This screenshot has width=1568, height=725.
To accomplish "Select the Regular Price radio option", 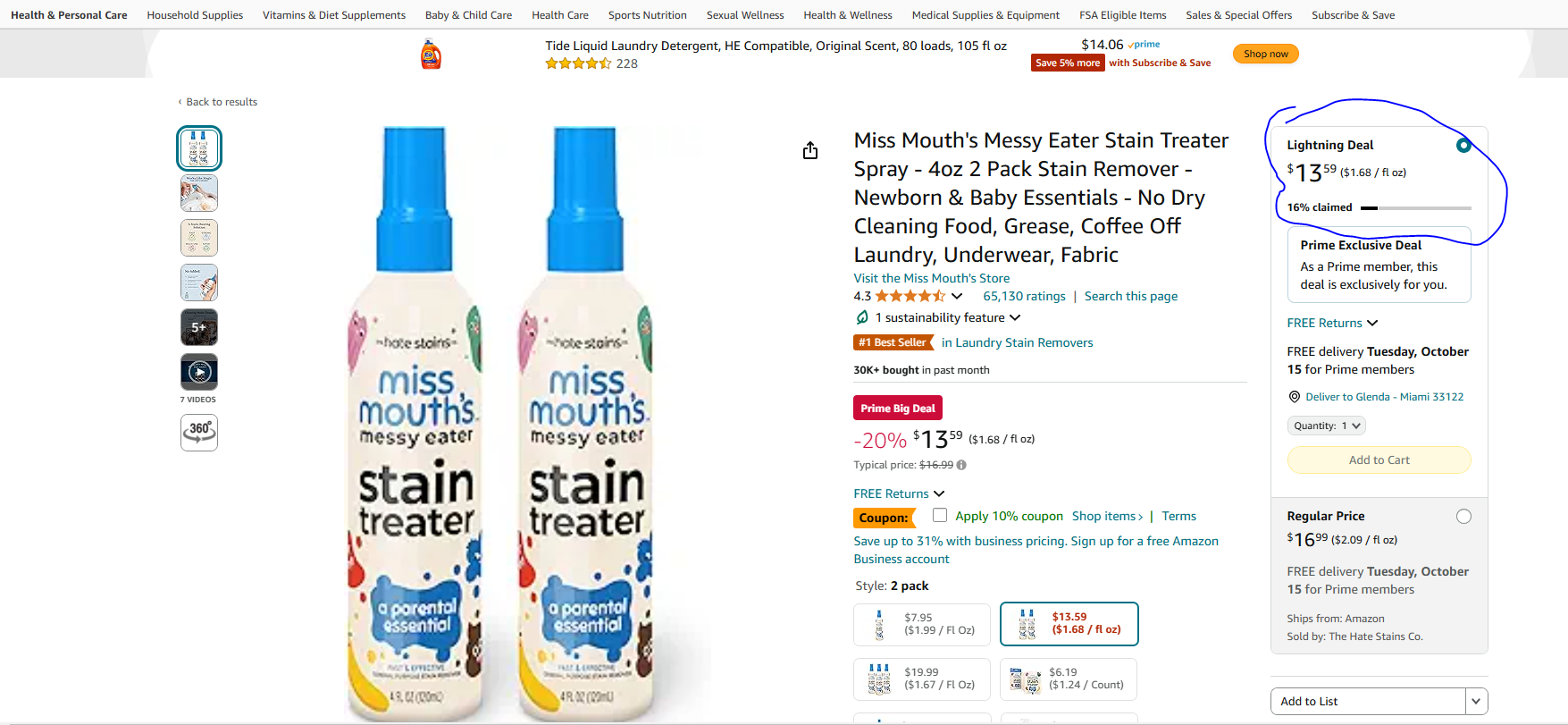I will [x=1463, y=516].
